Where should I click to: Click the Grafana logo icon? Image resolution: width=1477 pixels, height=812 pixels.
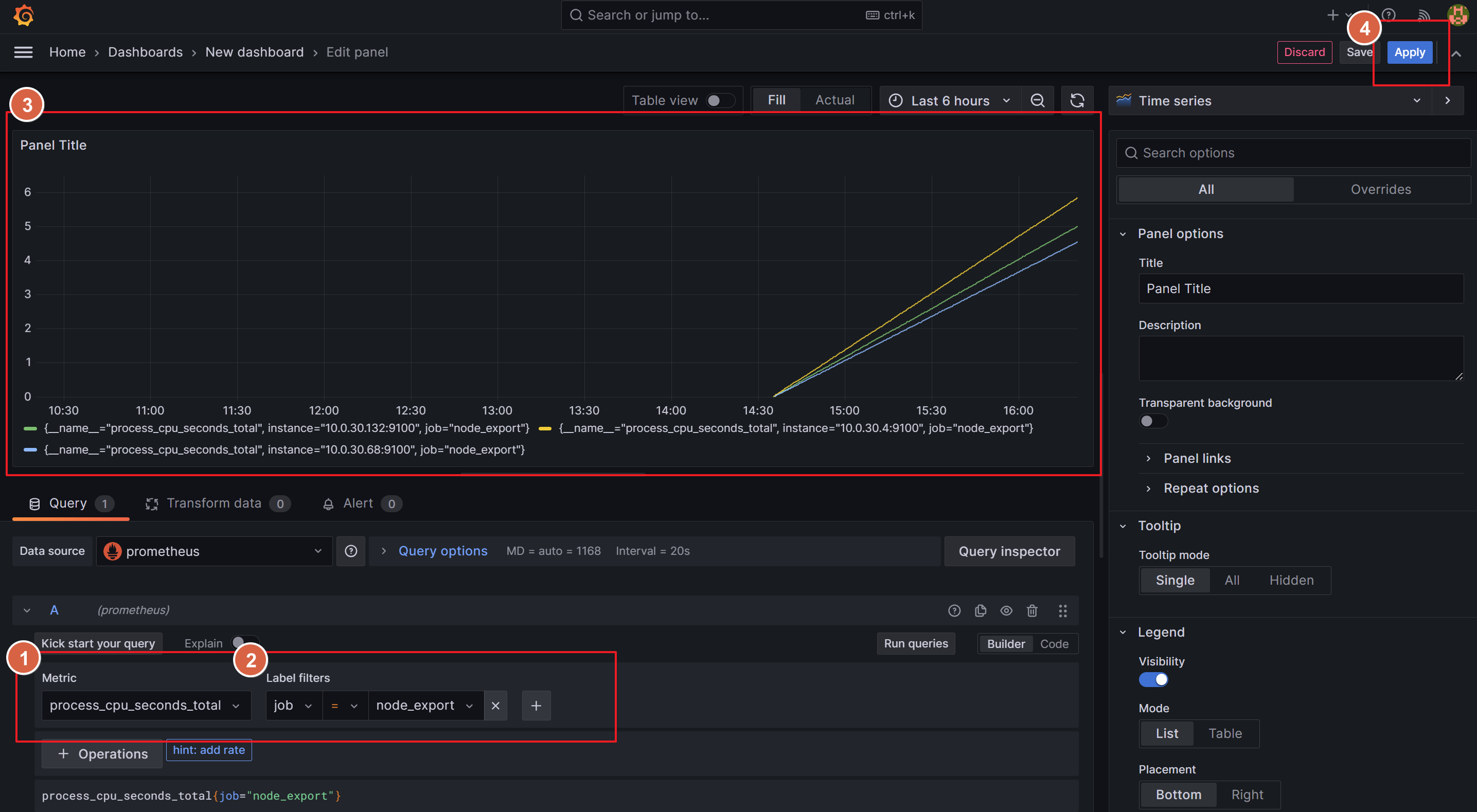point(24,15)
